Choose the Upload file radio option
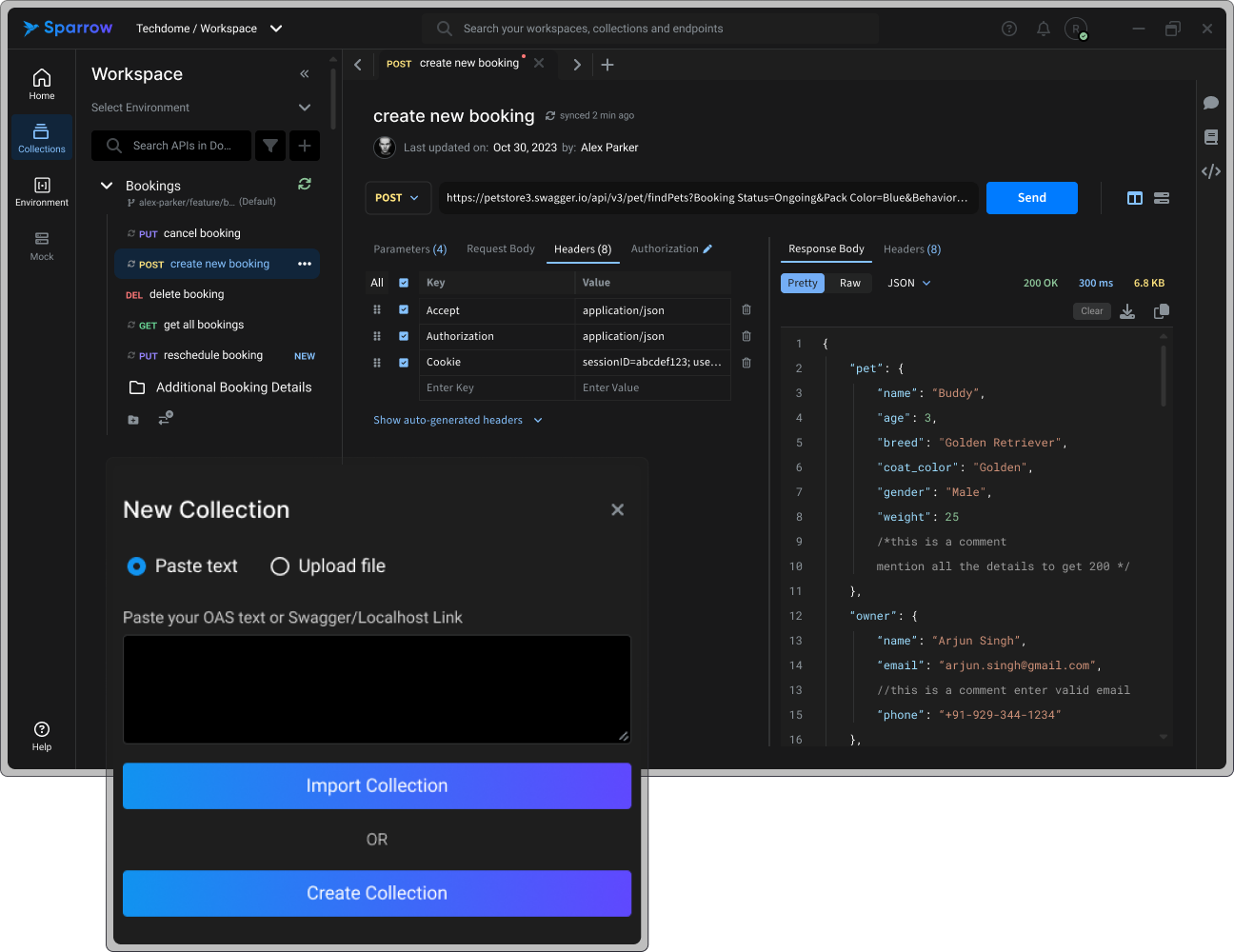 pyautogui.click(x=279, y=565)
